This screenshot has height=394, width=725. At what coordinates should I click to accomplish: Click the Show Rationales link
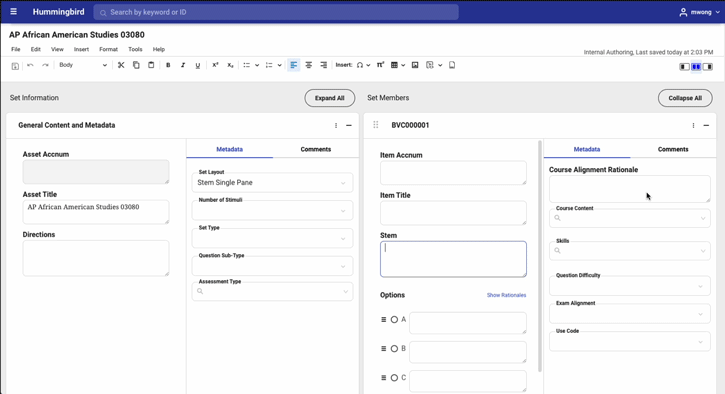pyautogui.click(x=506, y=295)
